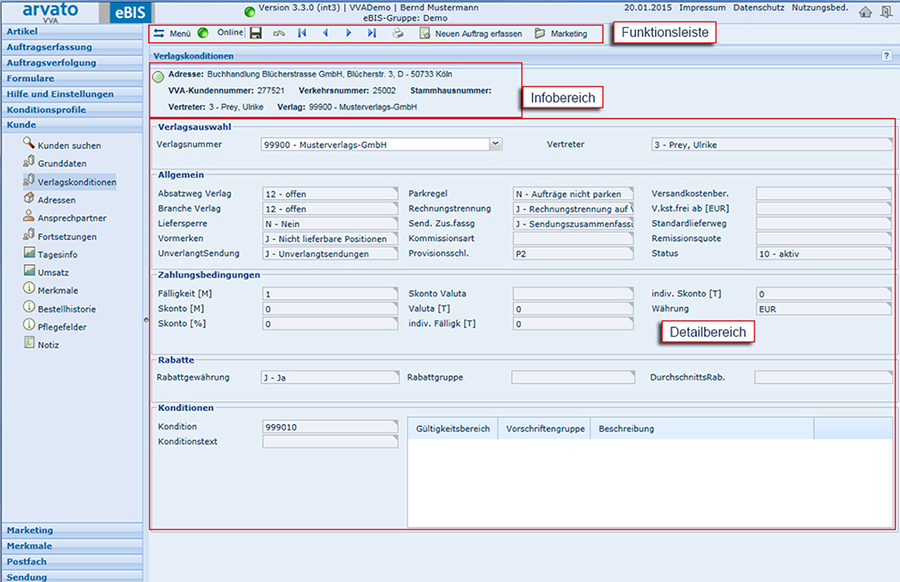Jump to the first record
This screenshot has height=582, width=900.
coord(302,33)
